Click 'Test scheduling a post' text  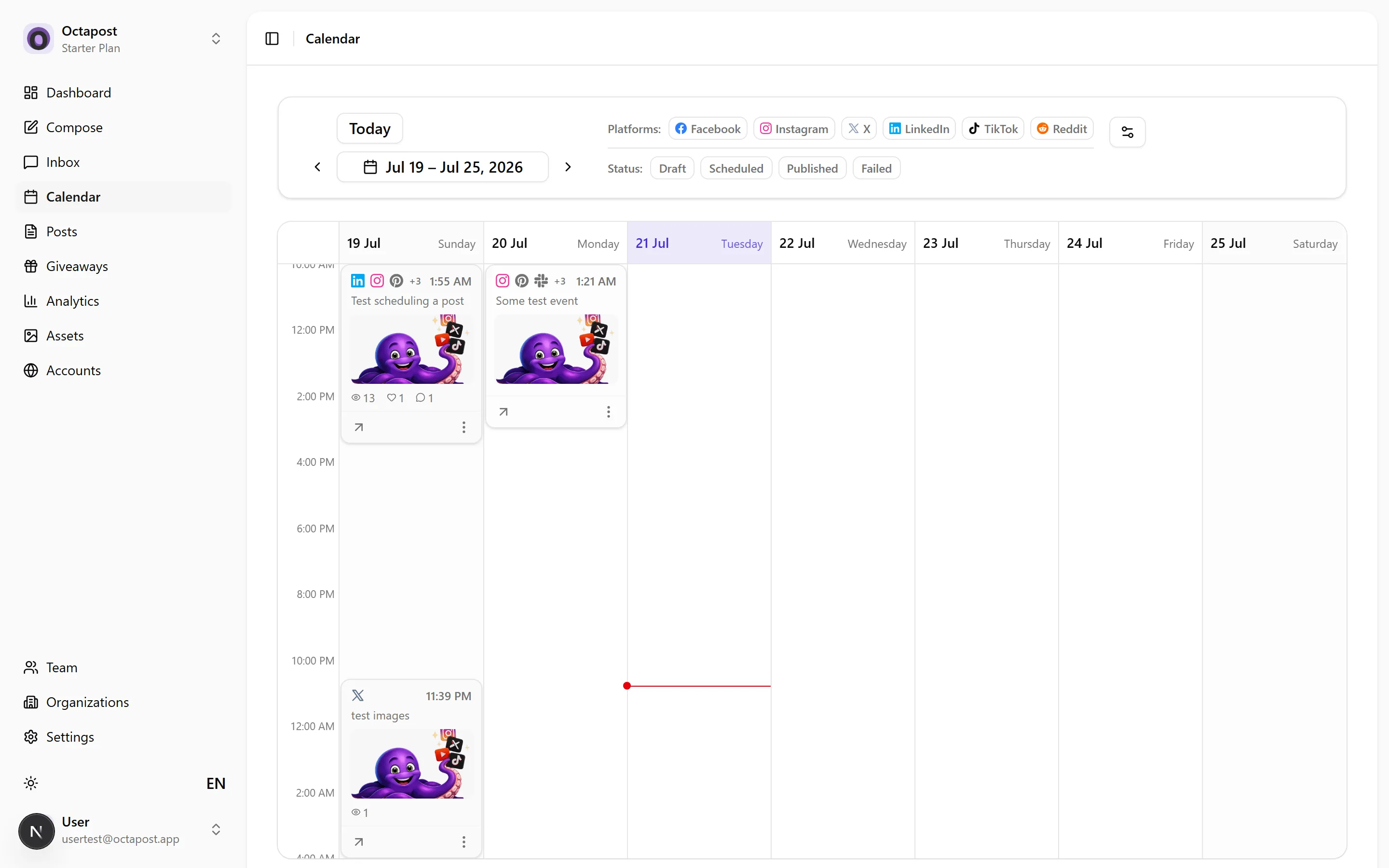click(x=408, y=301)
